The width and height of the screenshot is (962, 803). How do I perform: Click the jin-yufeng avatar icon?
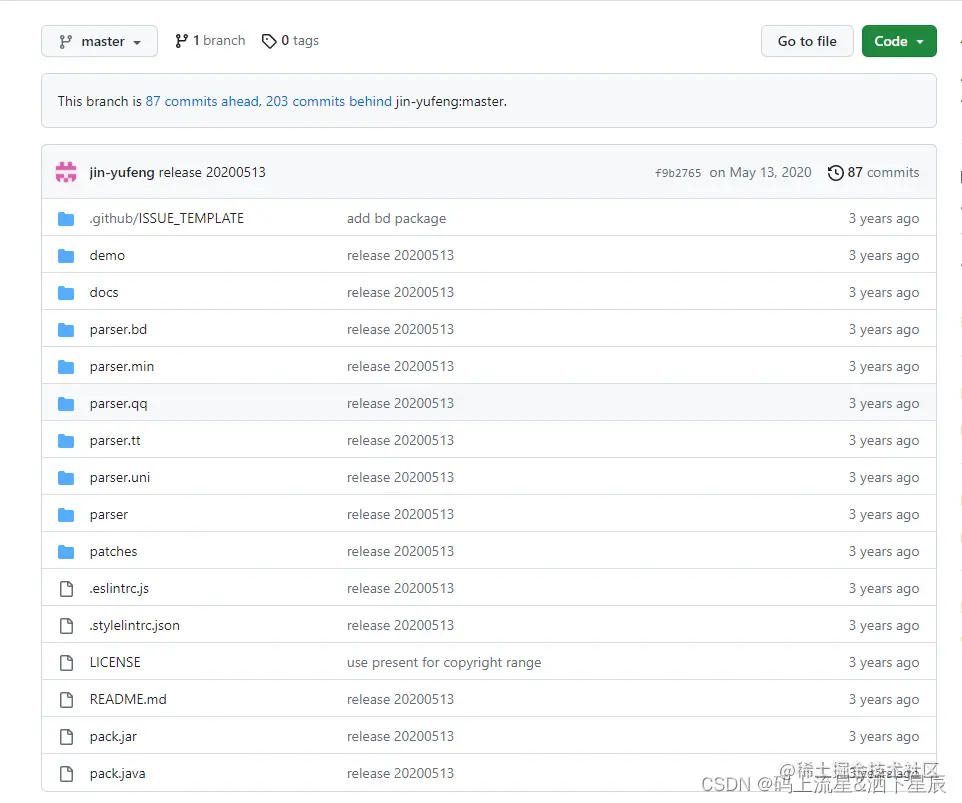click(66, 172)
